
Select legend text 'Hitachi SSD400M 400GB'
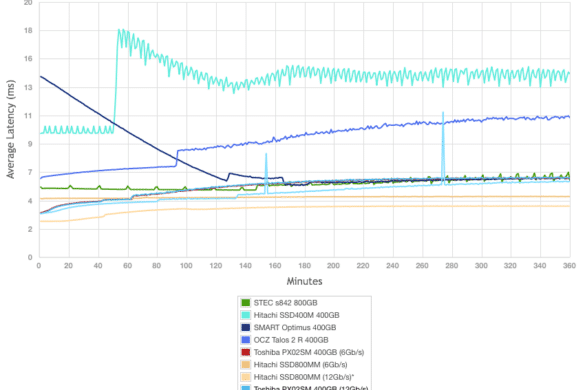(297, 315)
